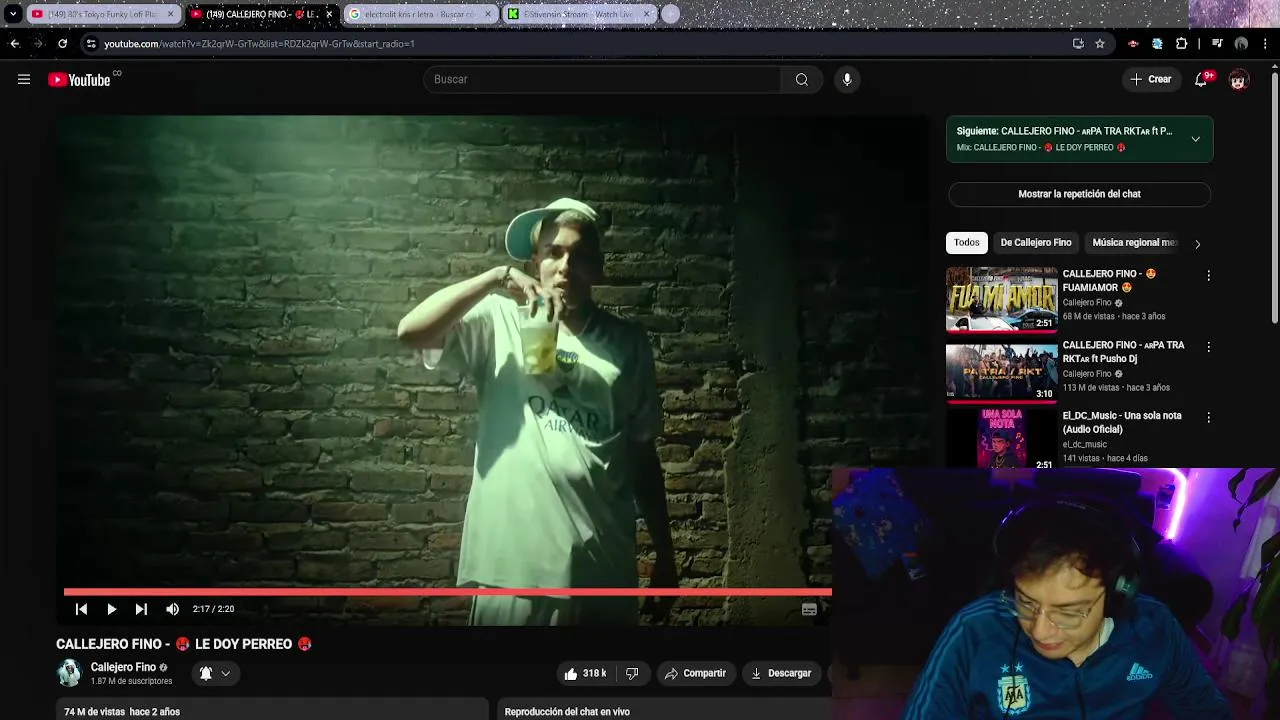1280x720 pixels.
Task: Open options for PA TRA RKT video
Action: [1208, 347]
